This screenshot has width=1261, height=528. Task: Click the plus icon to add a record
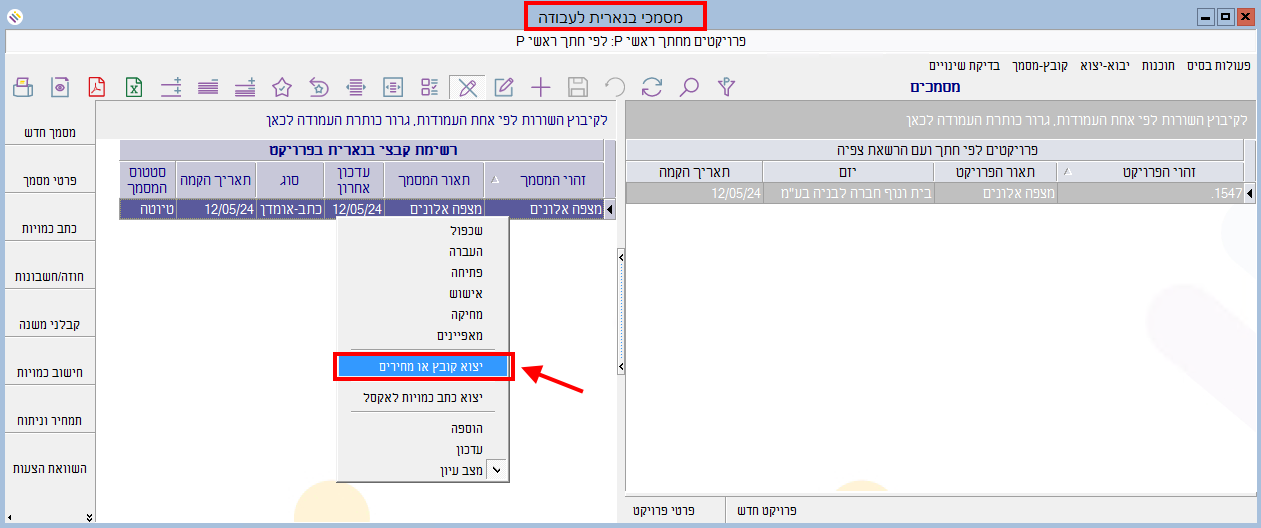(x=541, y=87)
